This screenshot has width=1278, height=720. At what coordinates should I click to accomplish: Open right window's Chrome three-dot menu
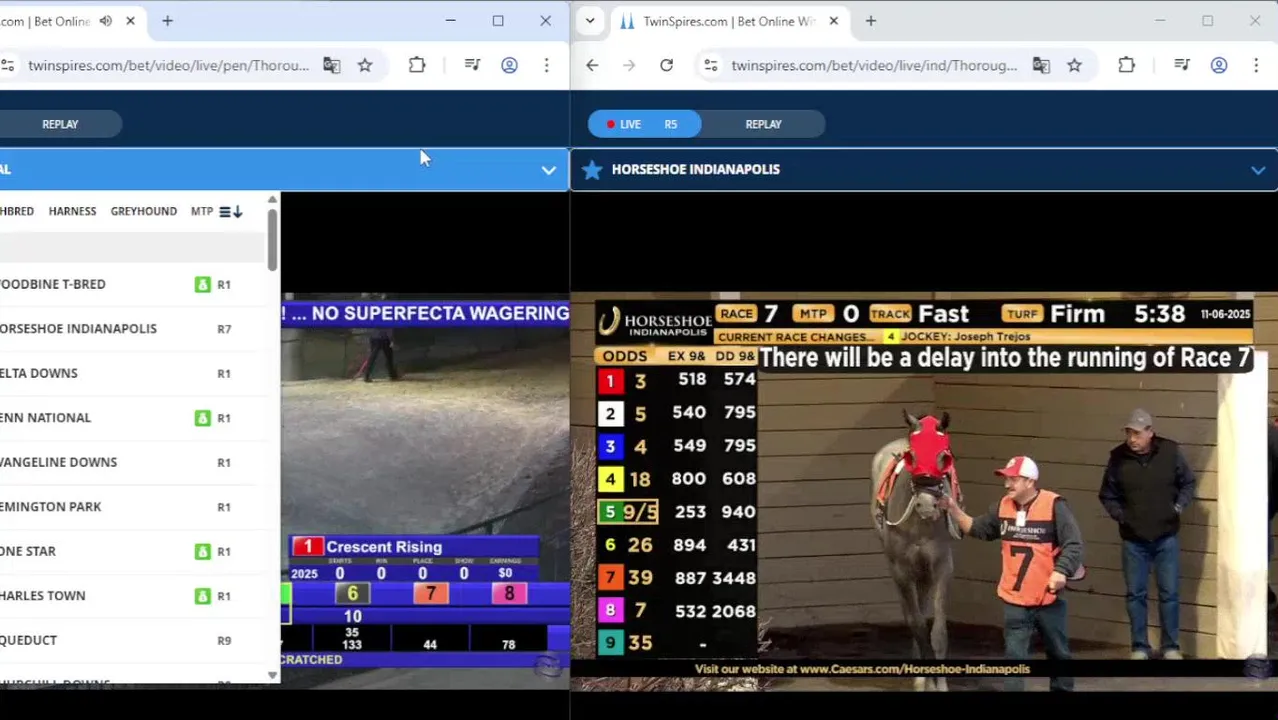1256,65
